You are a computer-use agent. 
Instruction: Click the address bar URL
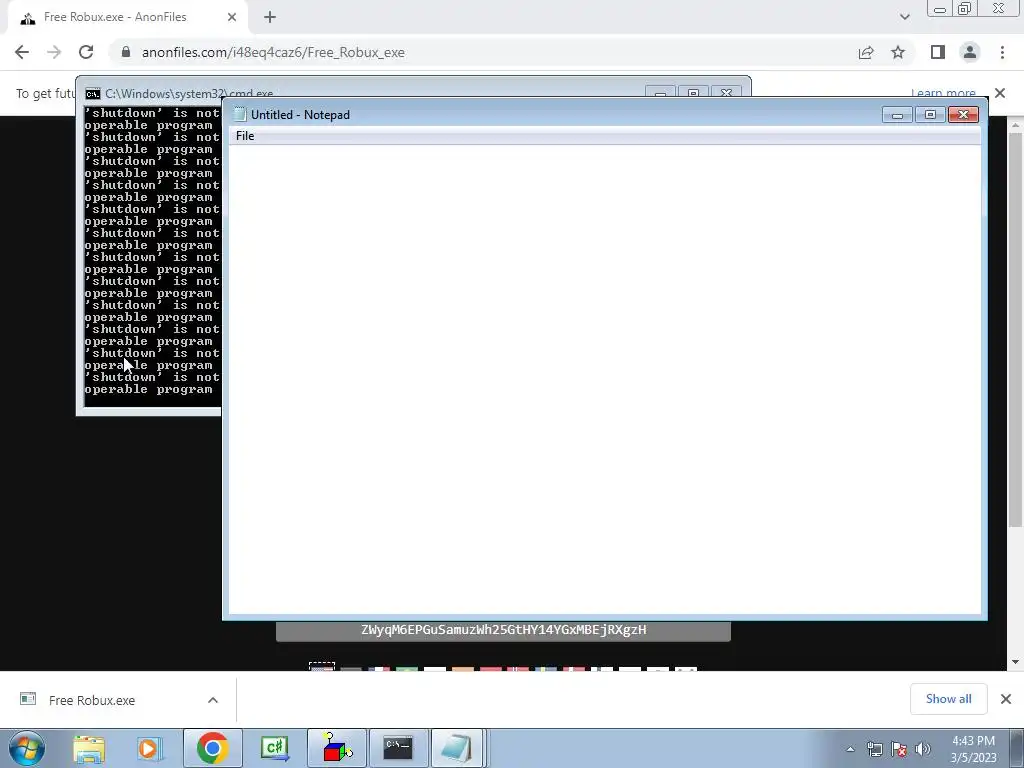pyautogui.click(x=273, y=52)
